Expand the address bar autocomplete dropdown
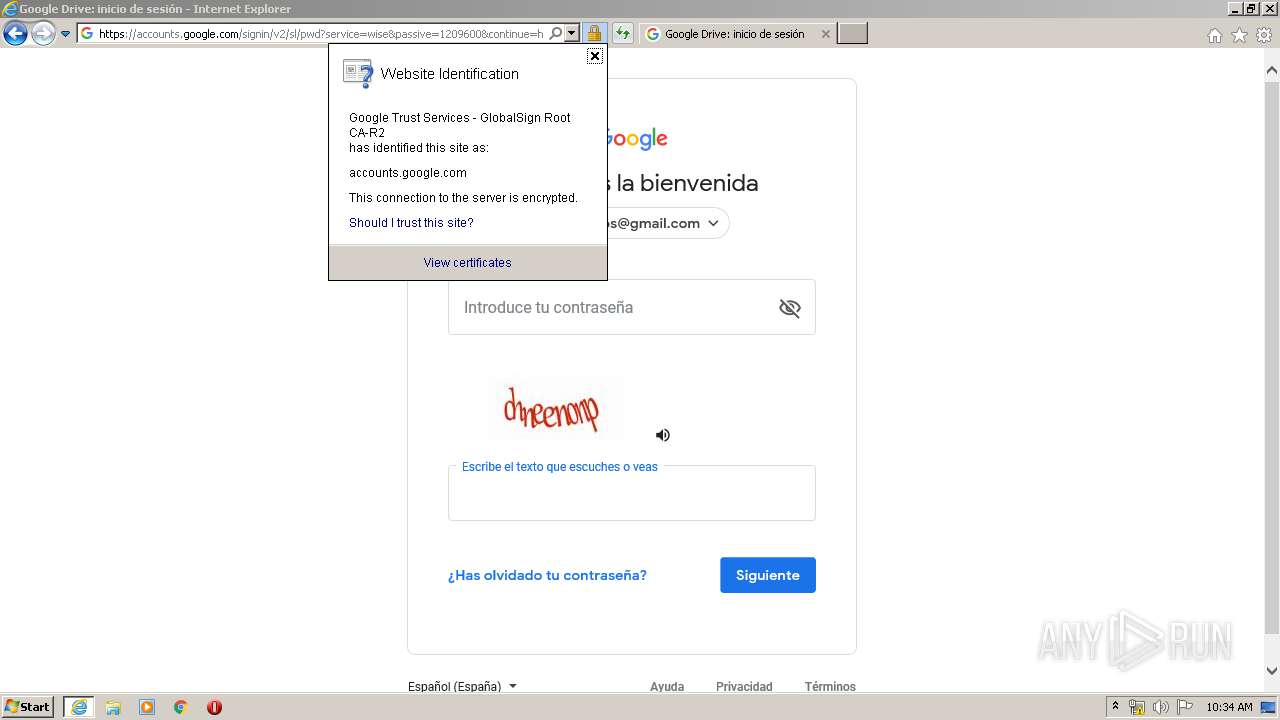1280x720 pixels. tap(572, 34)
